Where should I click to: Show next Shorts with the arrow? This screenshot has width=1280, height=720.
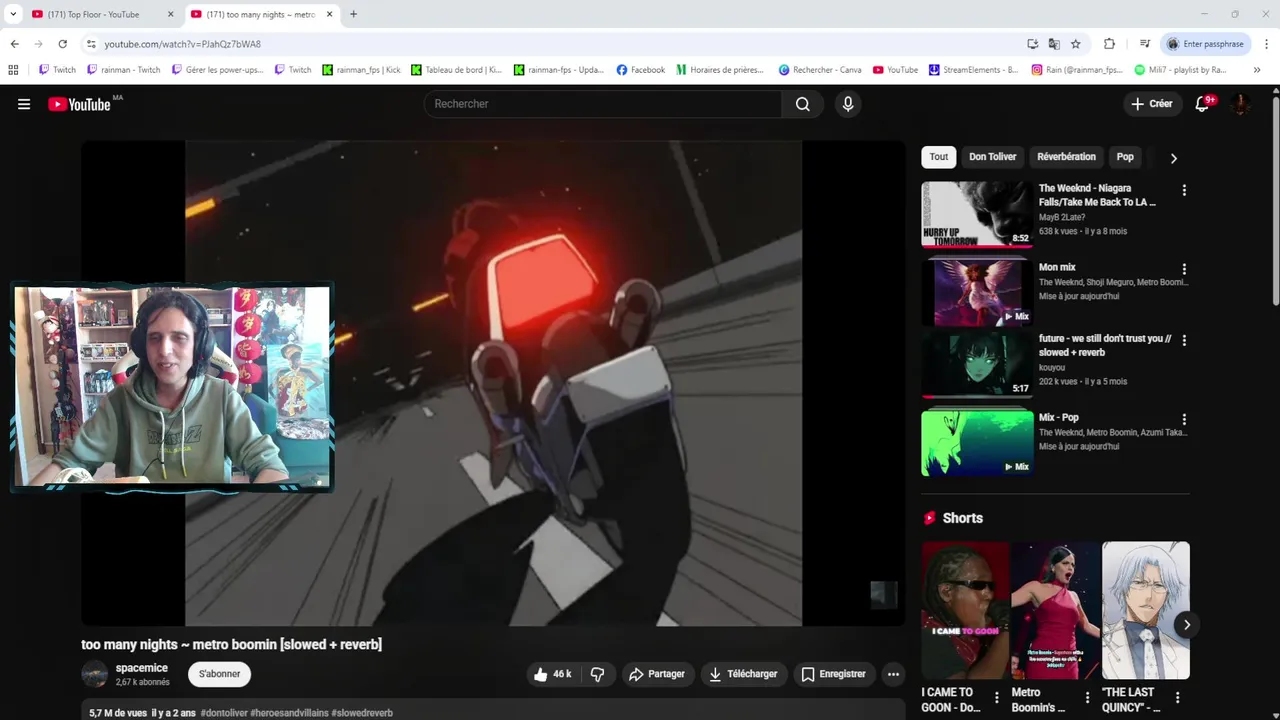point(1186,625)
